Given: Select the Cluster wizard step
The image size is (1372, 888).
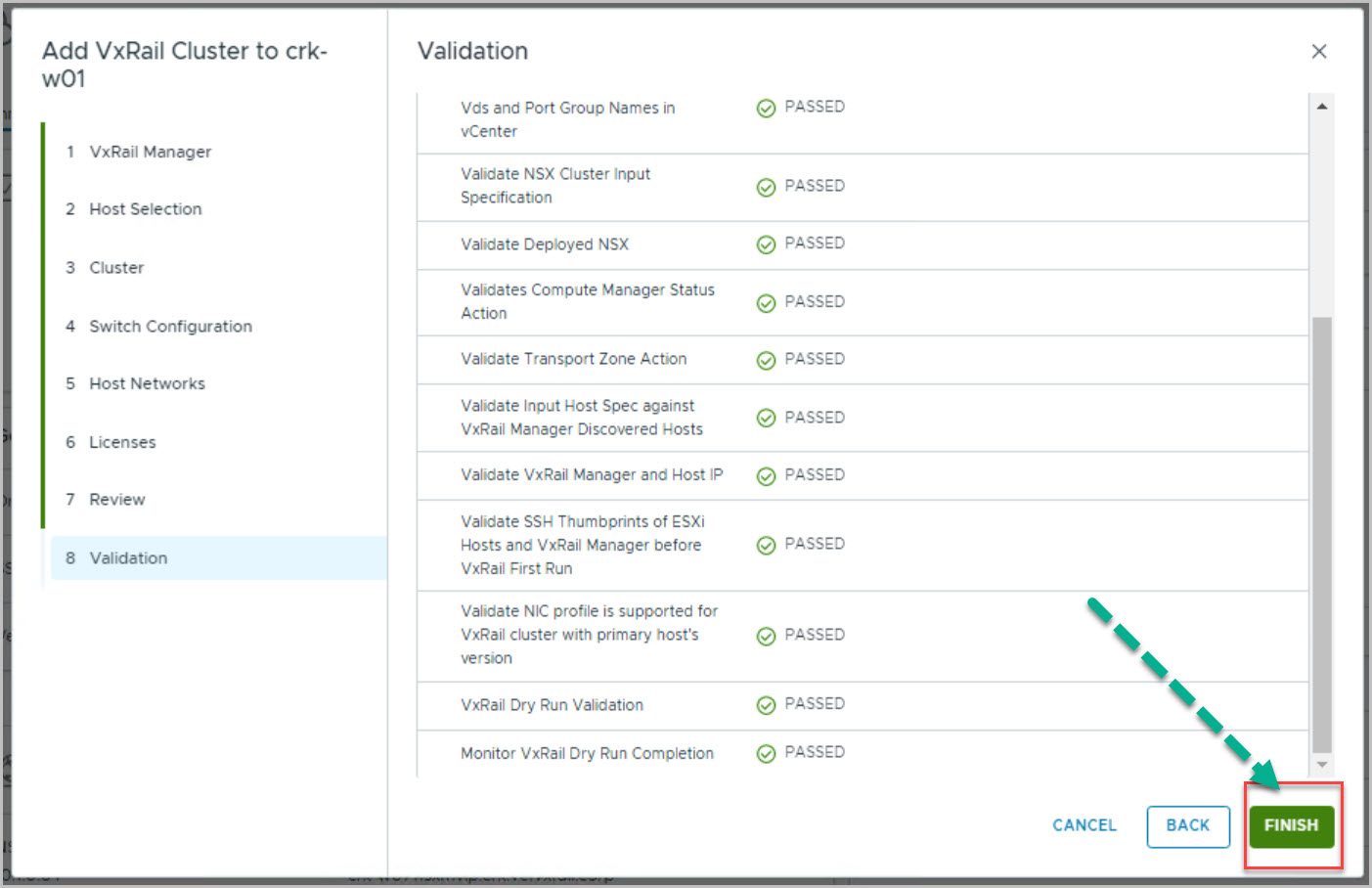Looking at the screenshot, I should coord(116,268).
